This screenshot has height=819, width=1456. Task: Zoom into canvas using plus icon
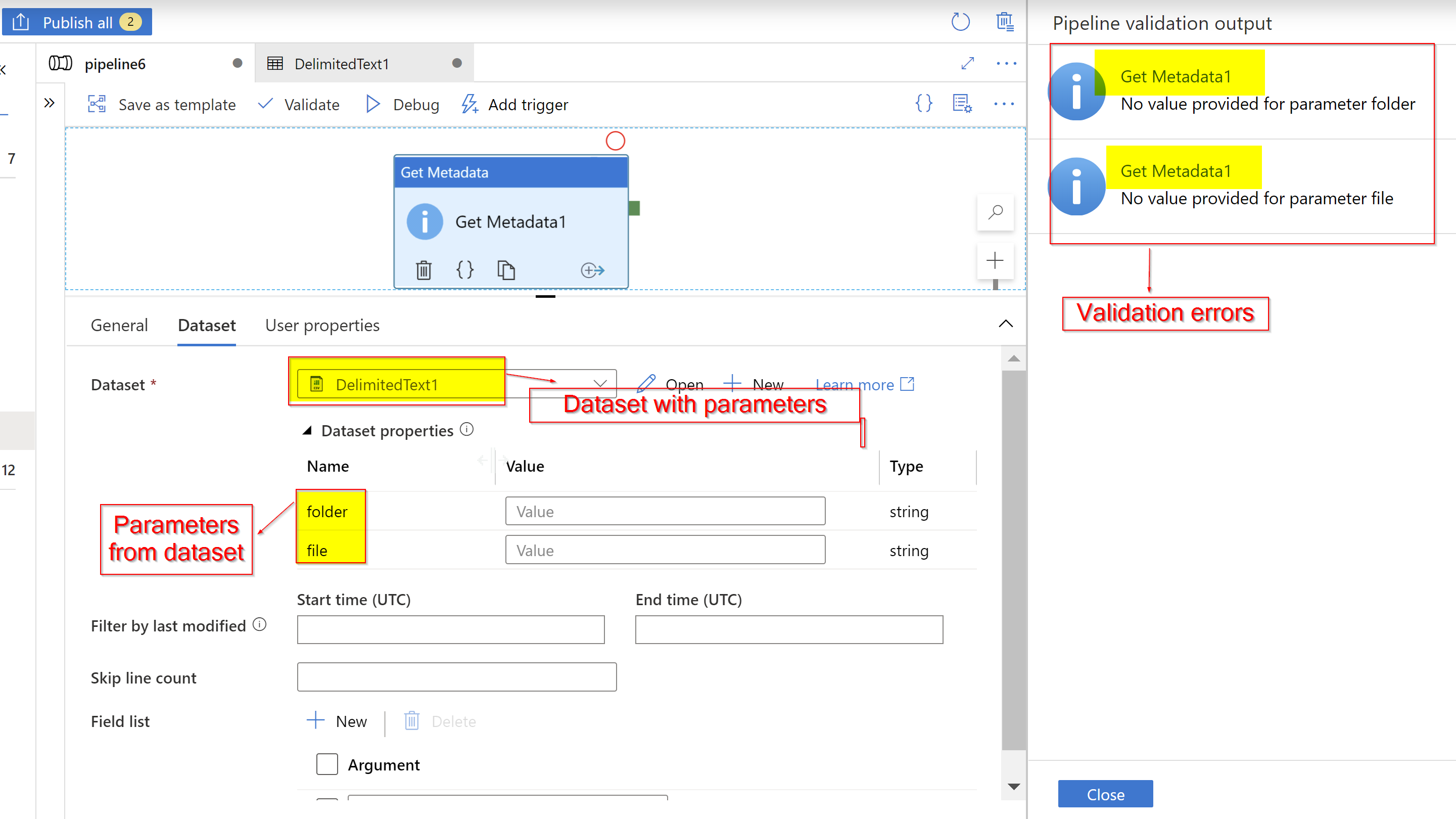[995, 260]
